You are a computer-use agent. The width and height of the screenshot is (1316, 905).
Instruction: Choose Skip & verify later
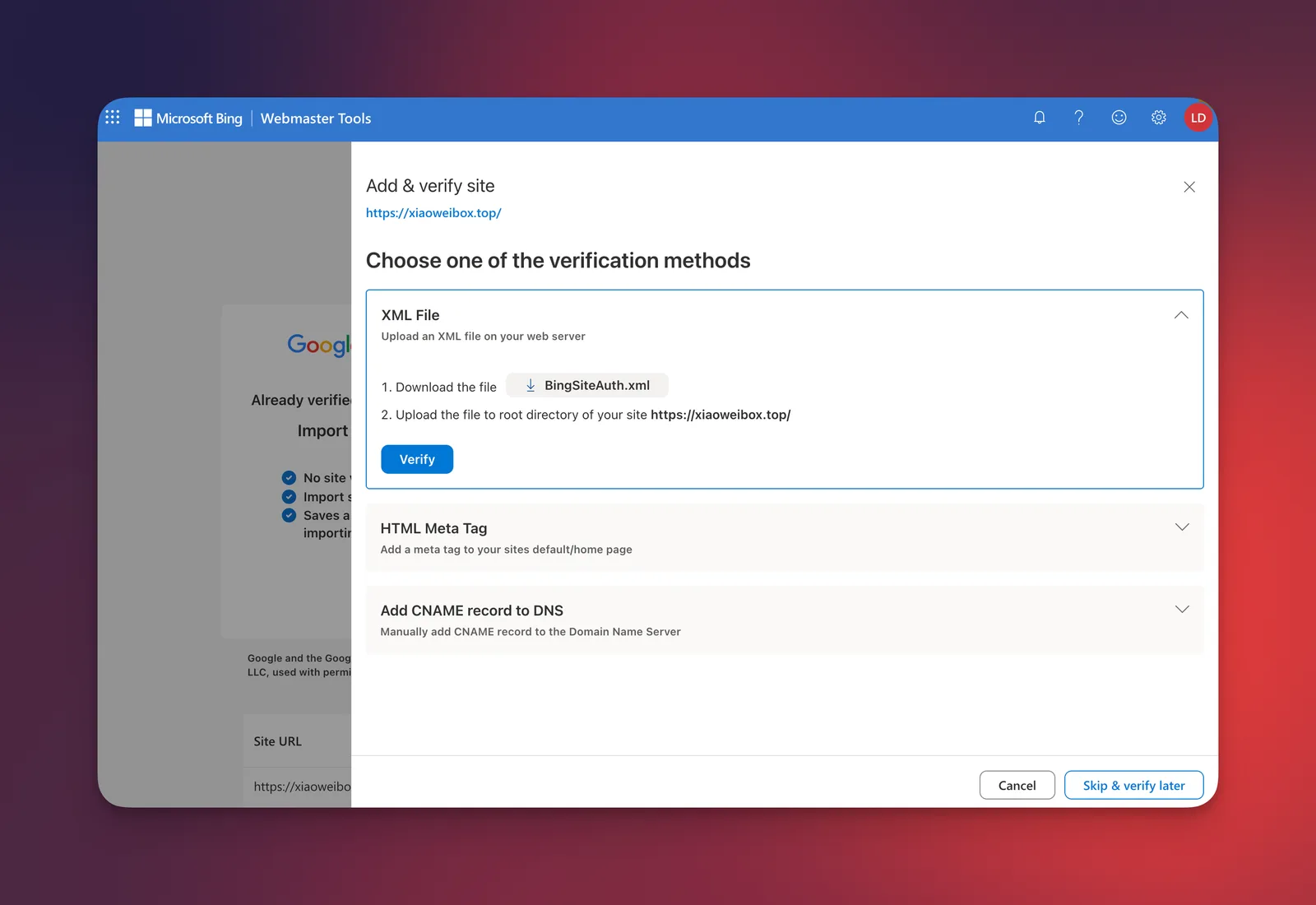1133,785
